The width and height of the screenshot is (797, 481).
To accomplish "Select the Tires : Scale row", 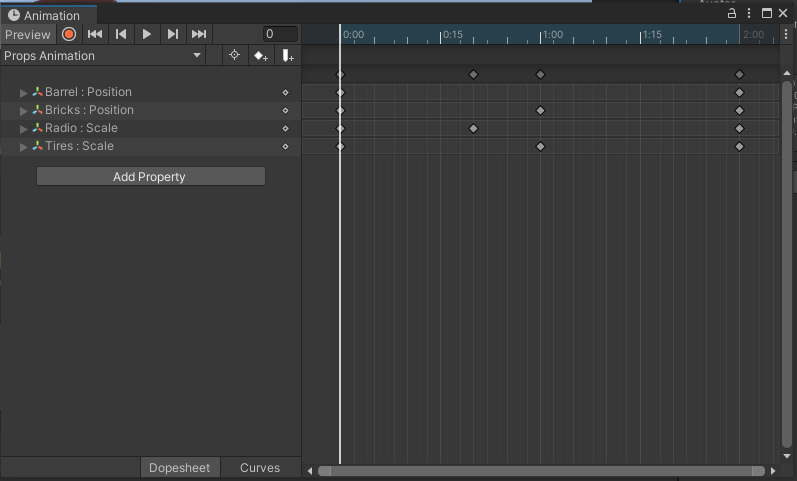I will 150,146.
